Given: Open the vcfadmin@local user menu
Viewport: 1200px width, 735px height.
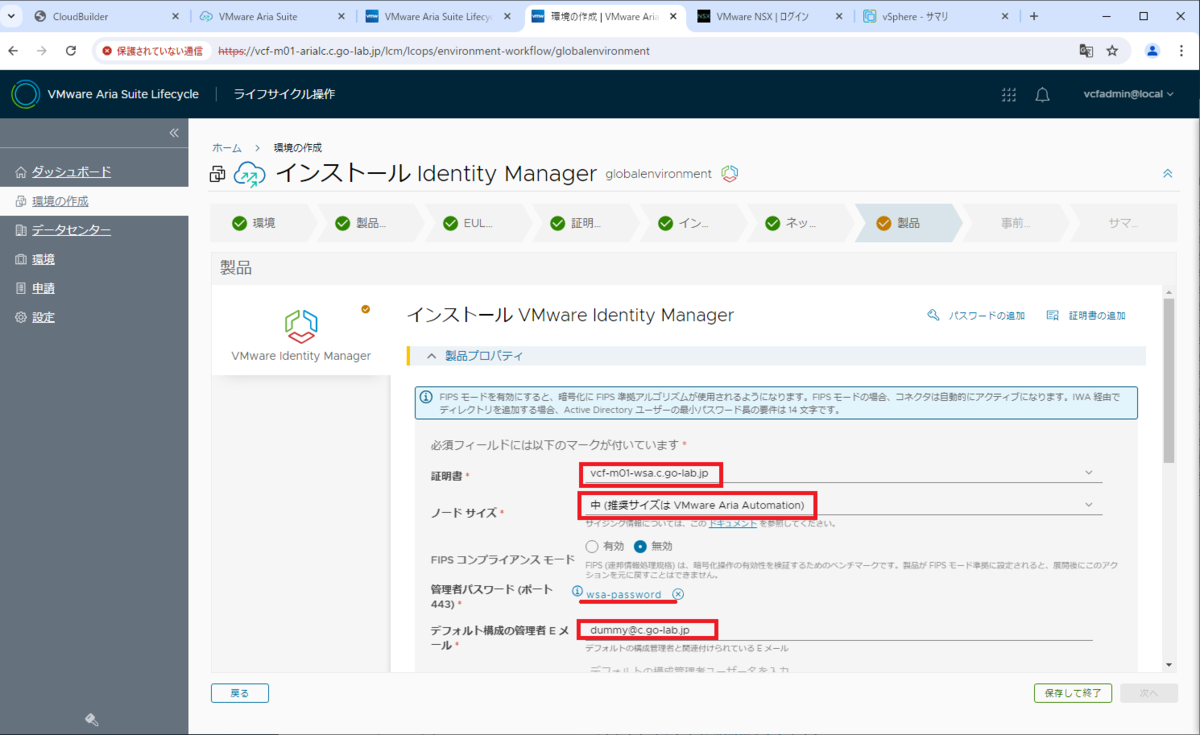Looking at the screenshot, I should click(x=1129, y=94).
